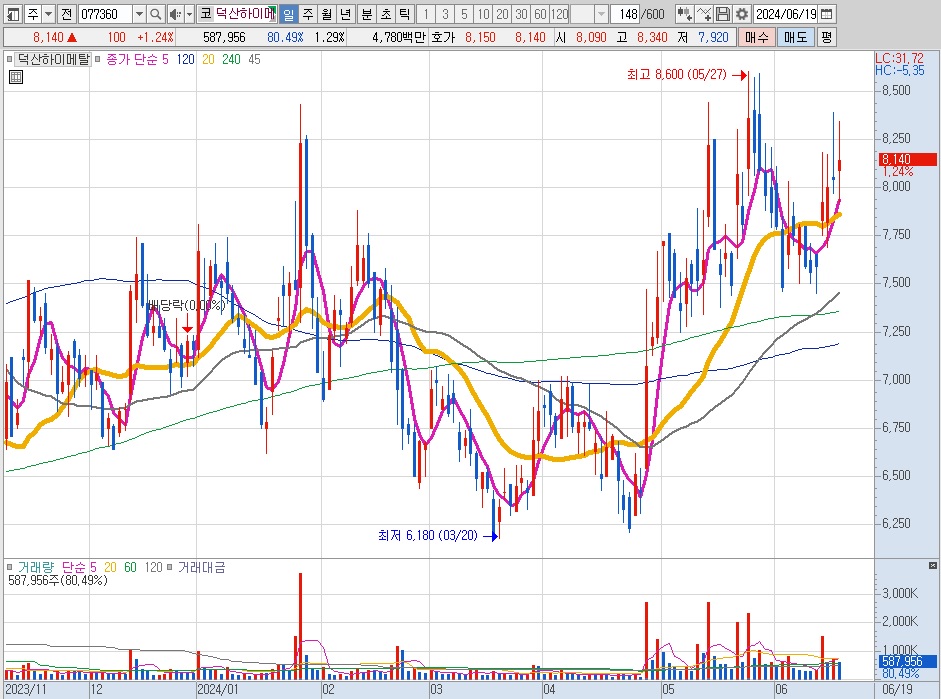Select the daily '일' period tab
The image size is (941, 699).
tap(289, 14)
